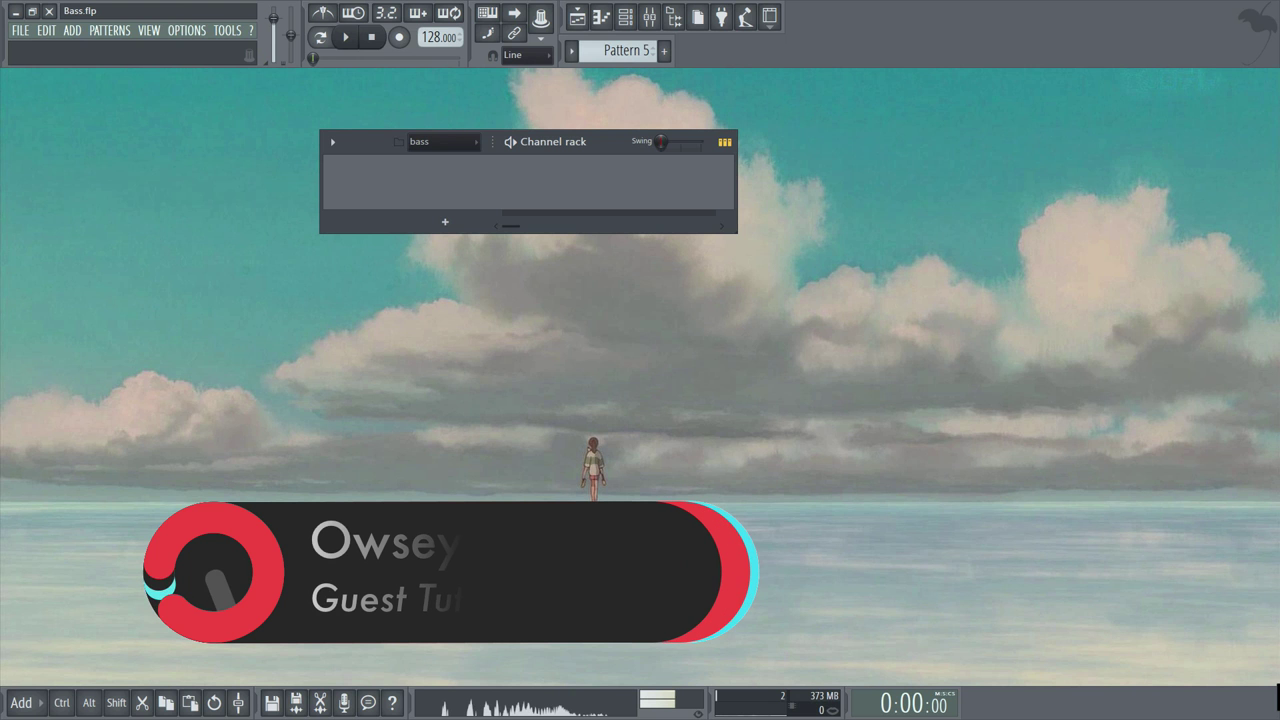Click the Add button in bottom toolbar
The height and width of the screenshot is (720, 1280).
coord(21,703)
